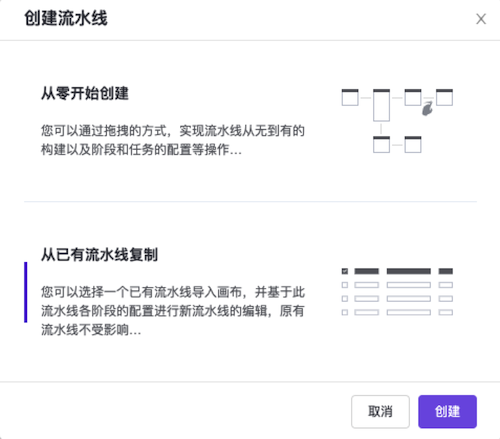Click the hand cursor icon in diagram
Viewport: 500px width, 439px height.
tap(427, 109)
